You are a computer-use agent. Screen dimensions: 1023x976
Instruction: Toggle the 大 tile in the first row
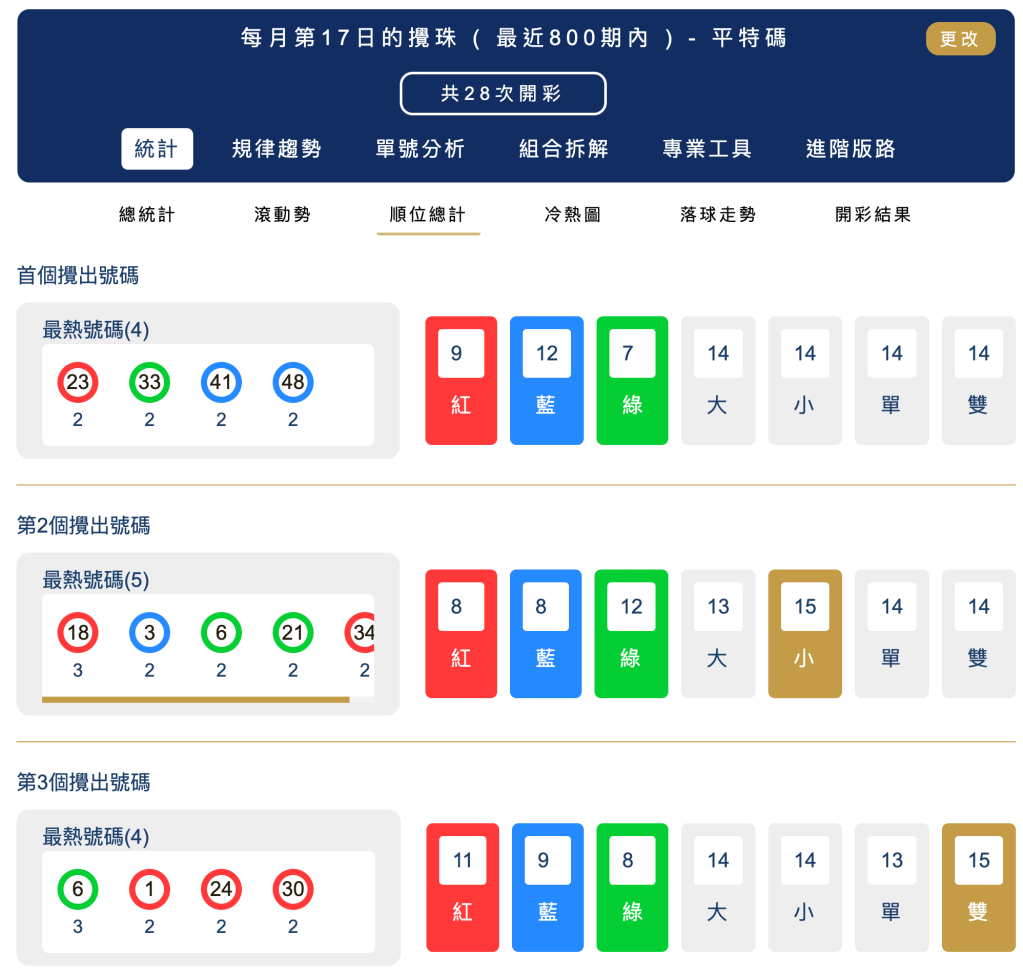[718, 380]
